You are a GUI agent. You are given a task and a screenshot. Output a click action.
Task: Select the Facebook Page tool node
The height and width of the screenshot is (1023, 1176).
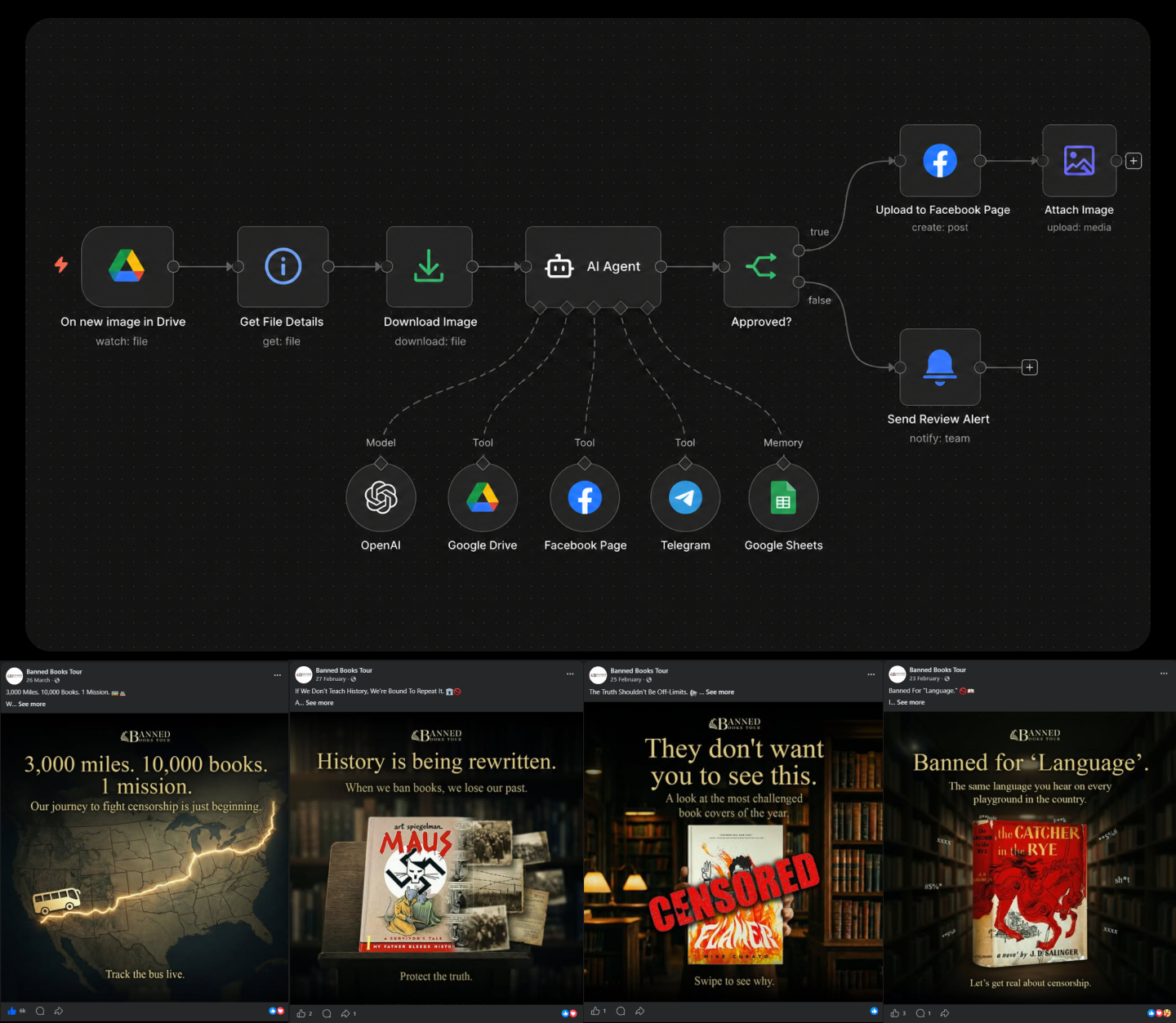585,497
